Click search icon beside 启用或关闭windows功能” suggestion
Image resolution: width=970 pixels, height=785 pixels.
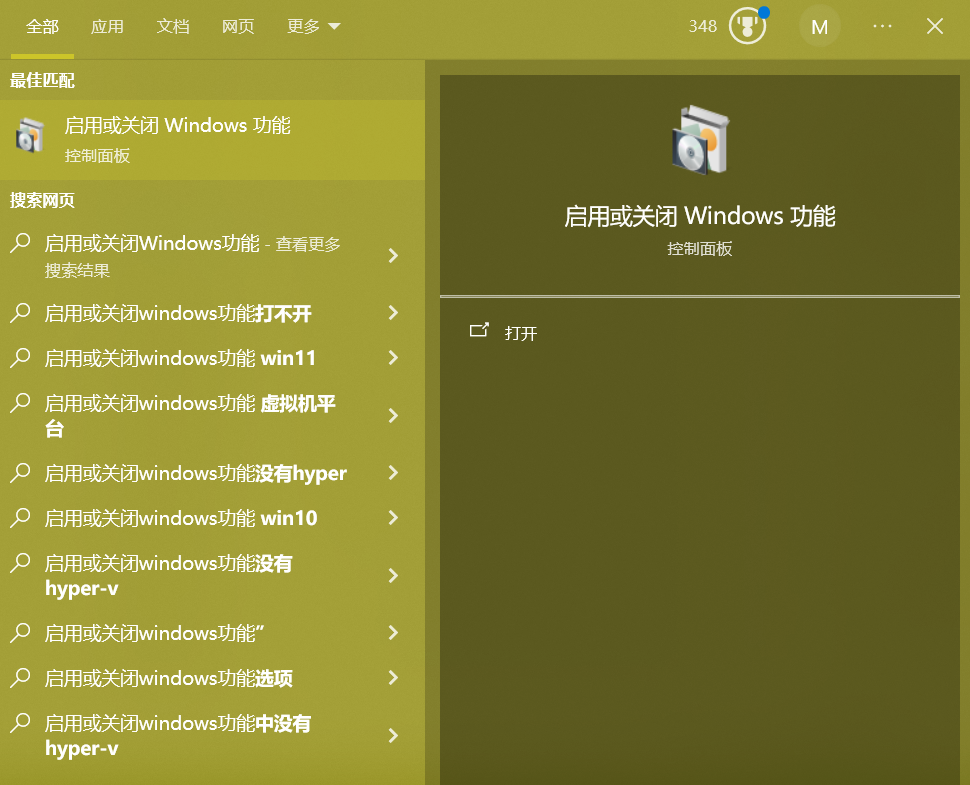(x=20, y=632)
